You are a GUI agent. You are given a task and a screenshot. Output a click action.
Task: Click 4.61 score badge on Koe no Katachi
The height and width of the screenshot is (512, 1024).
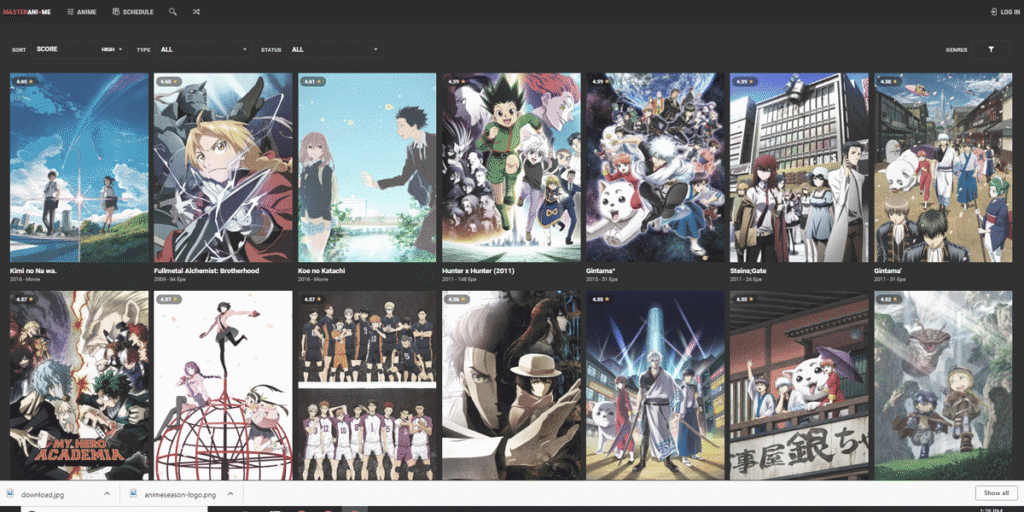pos(313,82)
